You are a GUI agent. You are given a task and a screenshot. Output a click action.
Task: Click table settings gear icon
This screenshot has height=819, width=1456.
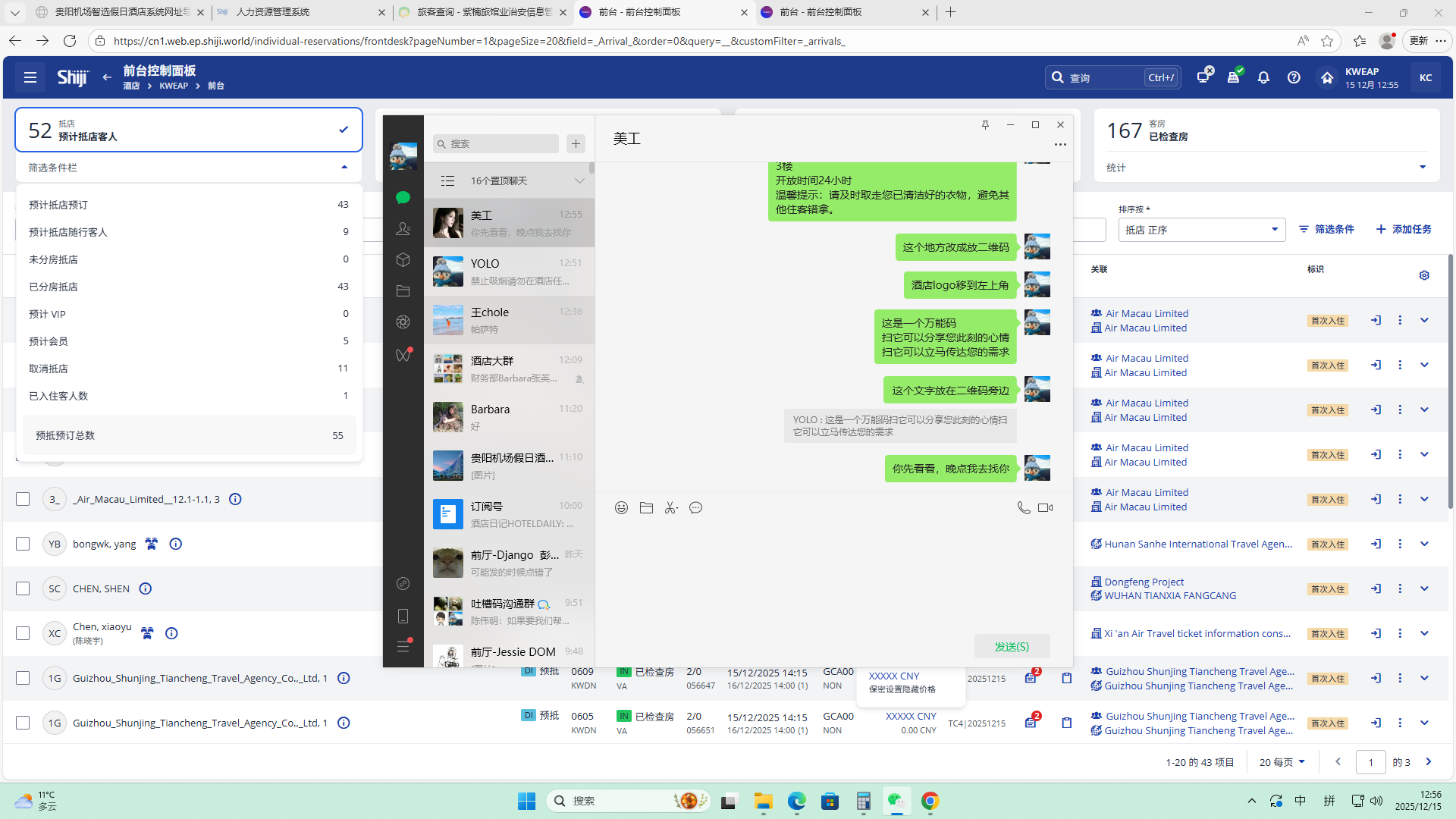[x=1424, y=275]
